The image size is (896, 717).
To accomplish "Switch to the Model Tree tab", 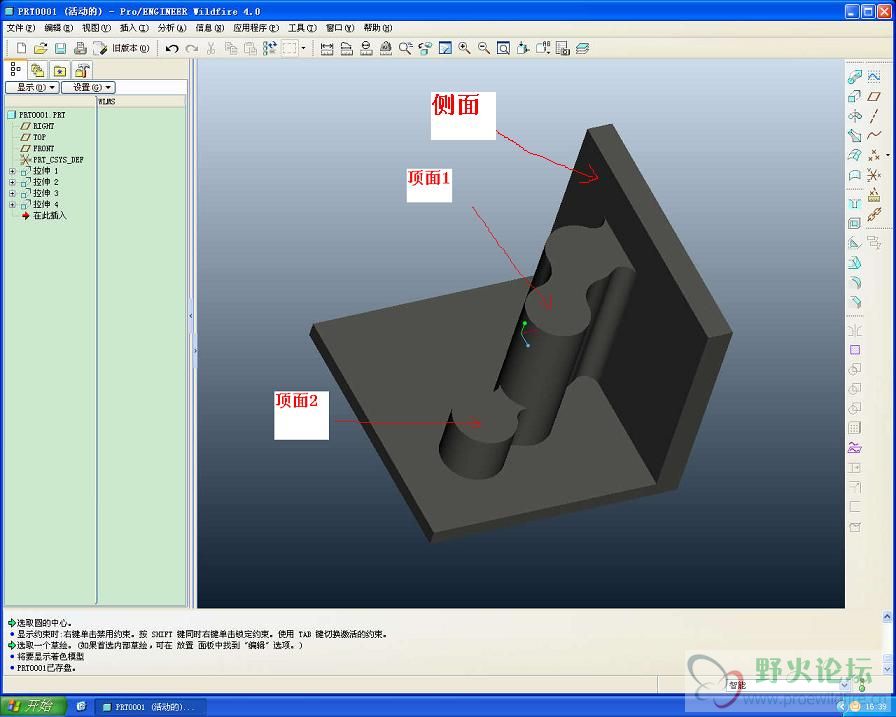I will point(15,70).
